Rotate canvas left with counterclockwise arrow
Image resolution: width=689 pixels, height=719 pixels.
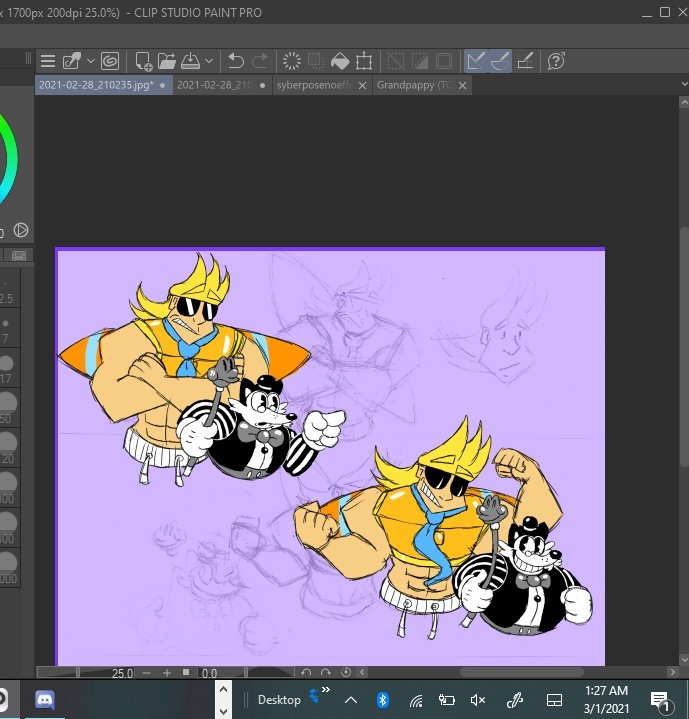pyautogui.click(x=306, y=672)
